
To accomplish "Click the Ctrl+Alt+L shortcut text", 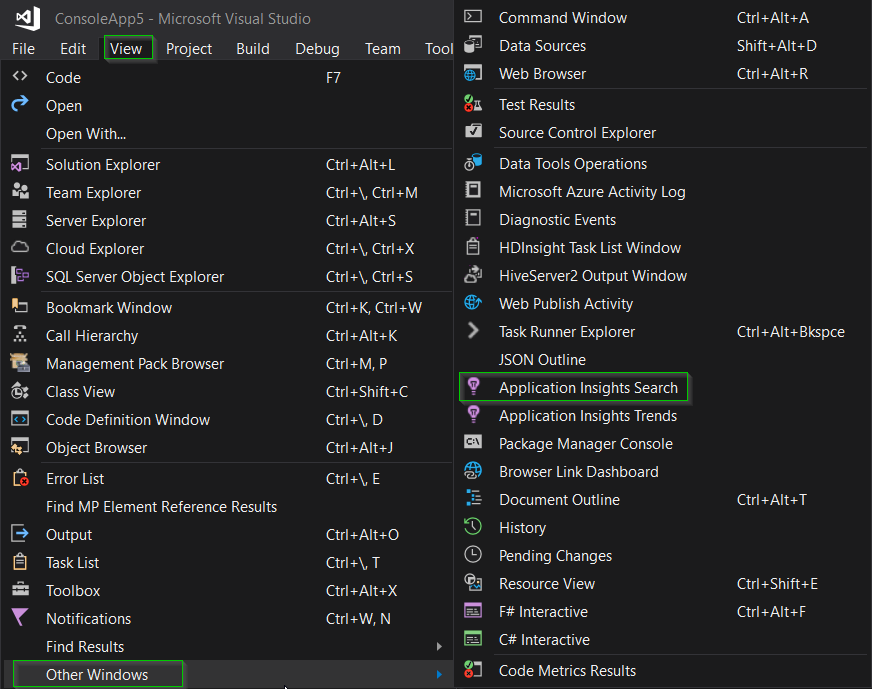I will (360, 165).
